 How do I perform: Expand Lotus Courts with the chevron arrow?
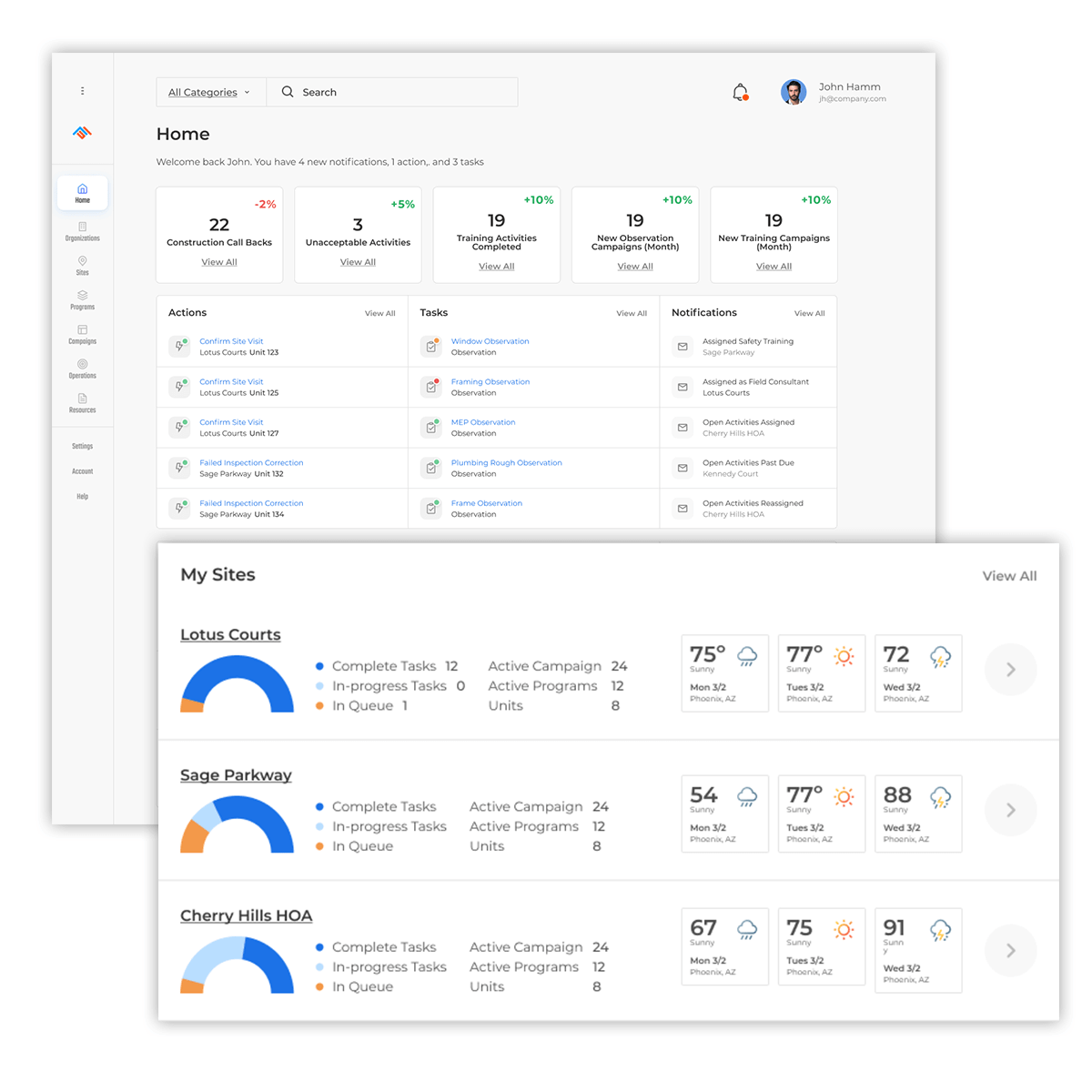pos(1011,670)
